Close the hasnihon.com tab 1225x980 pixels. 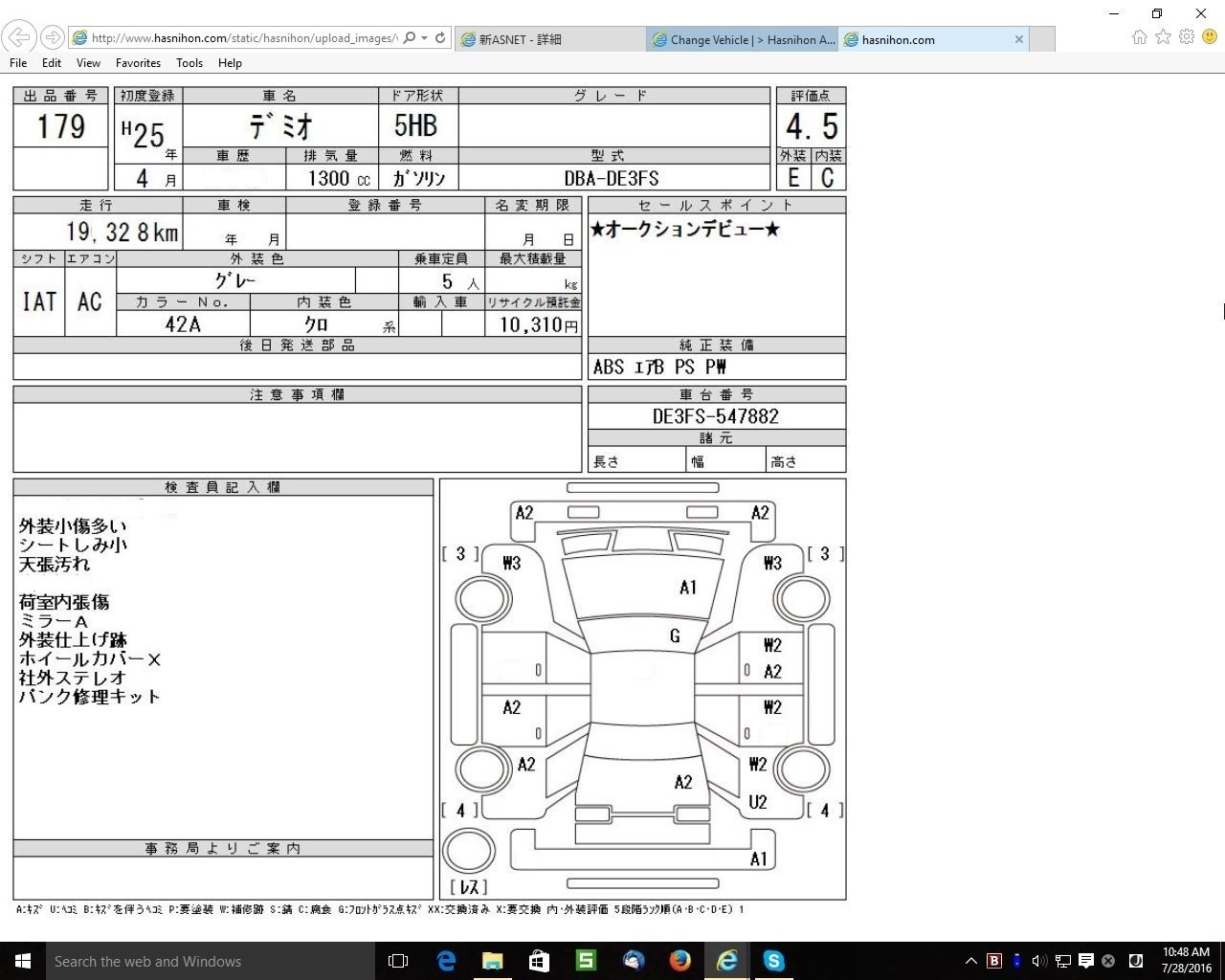click(x=1019, y=39)
